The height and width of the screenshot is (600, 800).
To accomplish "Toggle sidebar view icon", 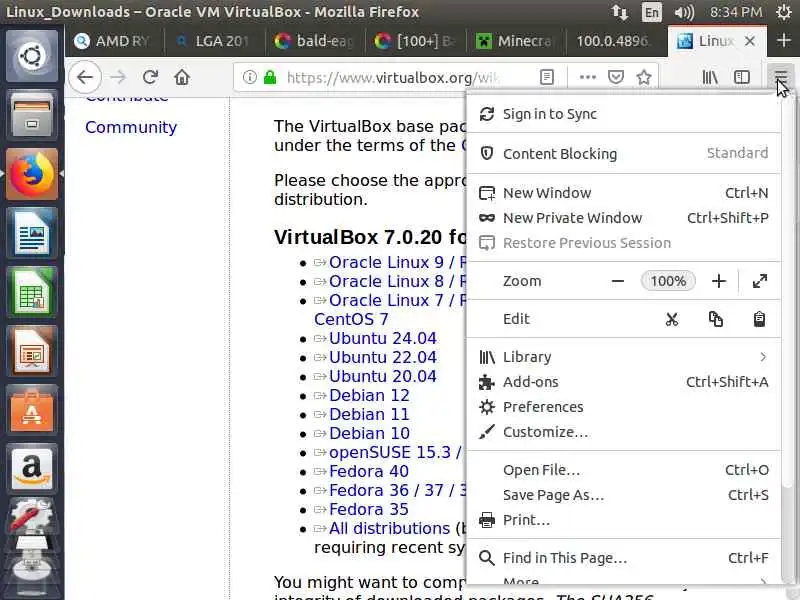I will (741, 77).
